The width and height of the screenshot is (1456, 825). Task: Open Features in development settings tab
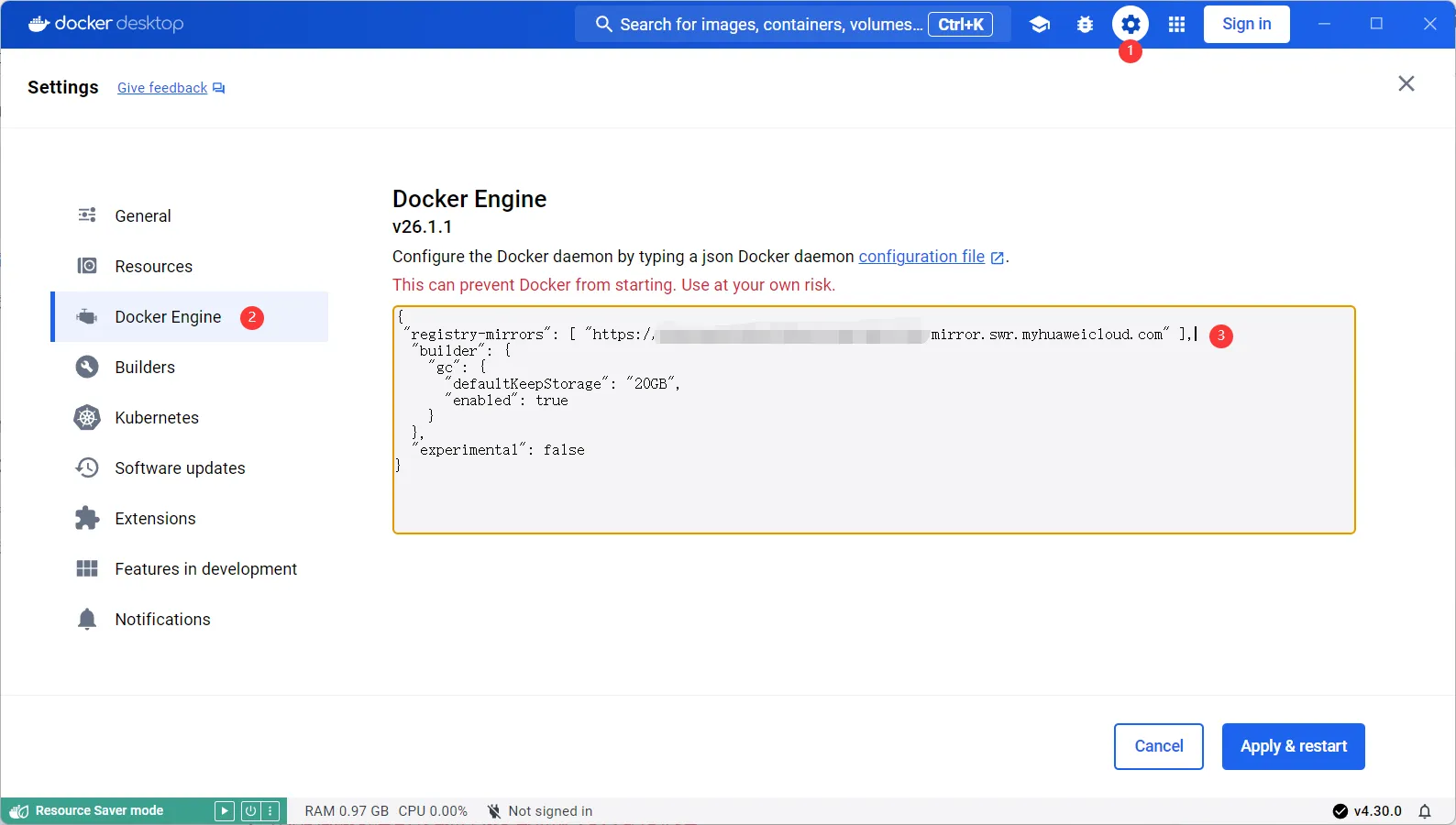click(190, 568)
